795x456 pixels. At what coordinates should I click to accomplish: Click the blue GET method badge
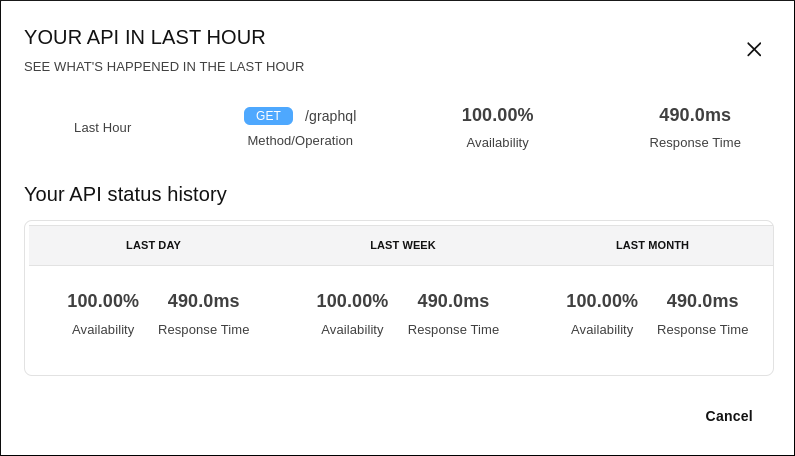[x=268, y=116]
